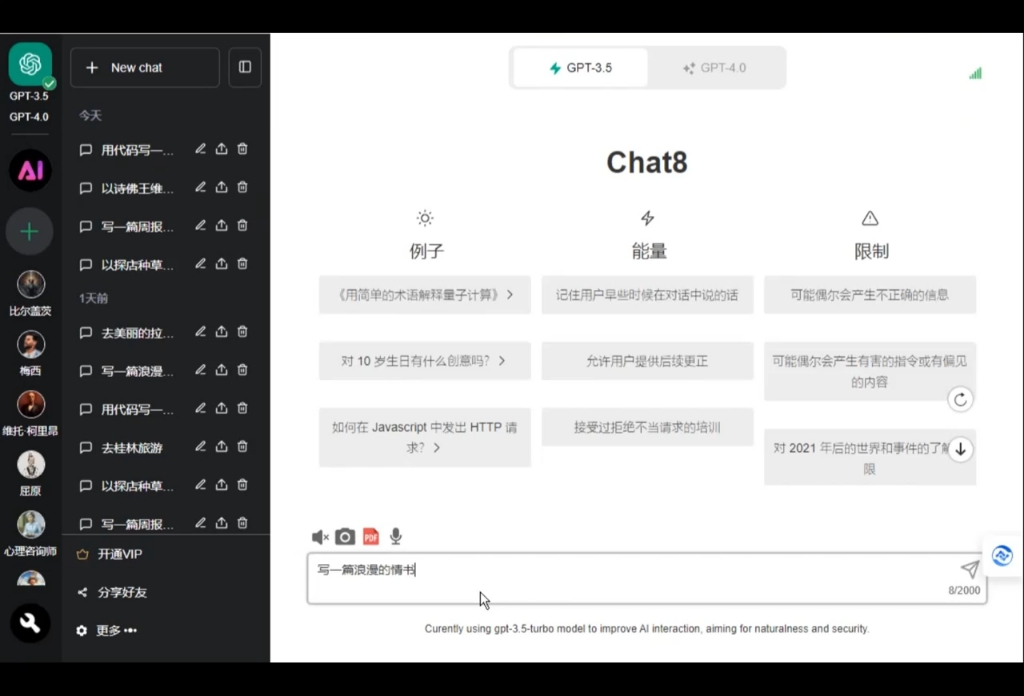The height and width of the screenshot is (696, 1024).
Task: Collapse the sidebar panel
Action: click(x=245, y=67)
